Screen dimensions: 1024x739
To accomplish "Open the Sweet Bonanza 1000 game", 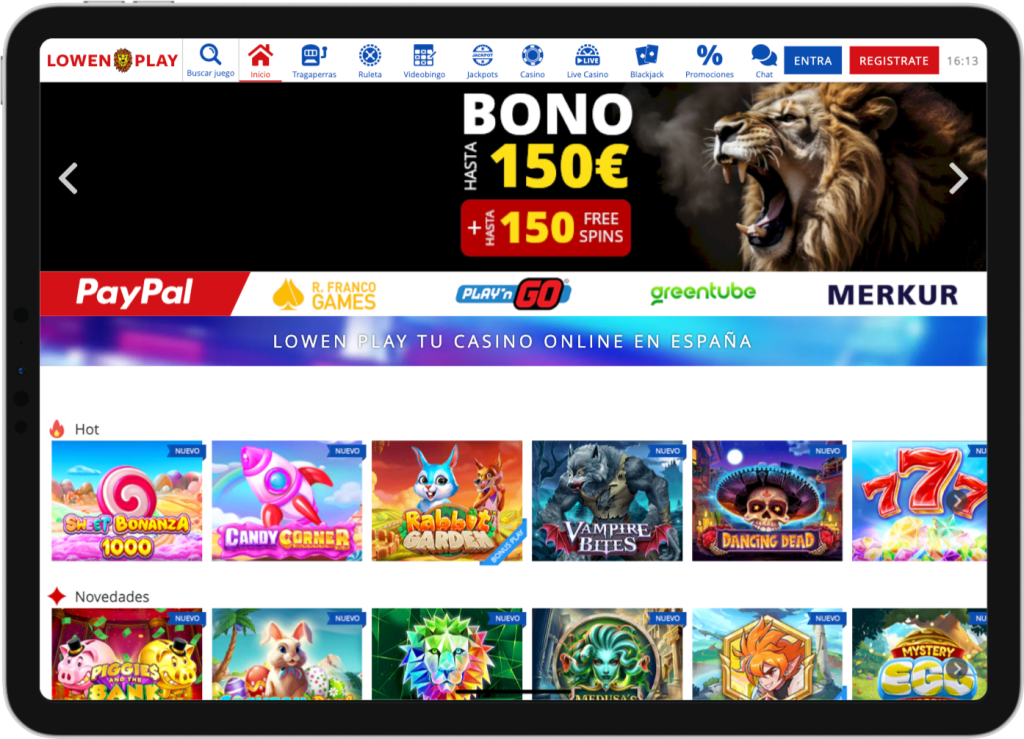I will pyautogui.click(x=127, y=501).
